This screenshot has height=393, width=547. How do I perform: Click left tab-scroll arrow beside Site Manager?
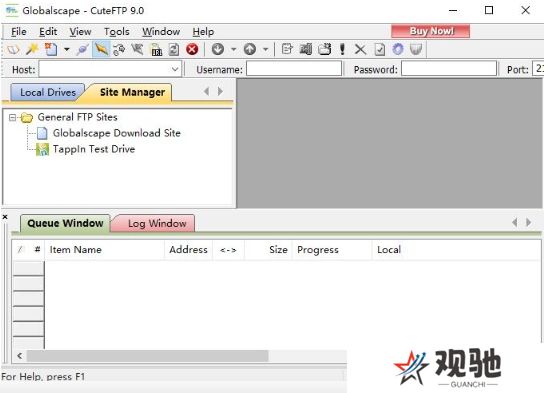coord(207,92)
